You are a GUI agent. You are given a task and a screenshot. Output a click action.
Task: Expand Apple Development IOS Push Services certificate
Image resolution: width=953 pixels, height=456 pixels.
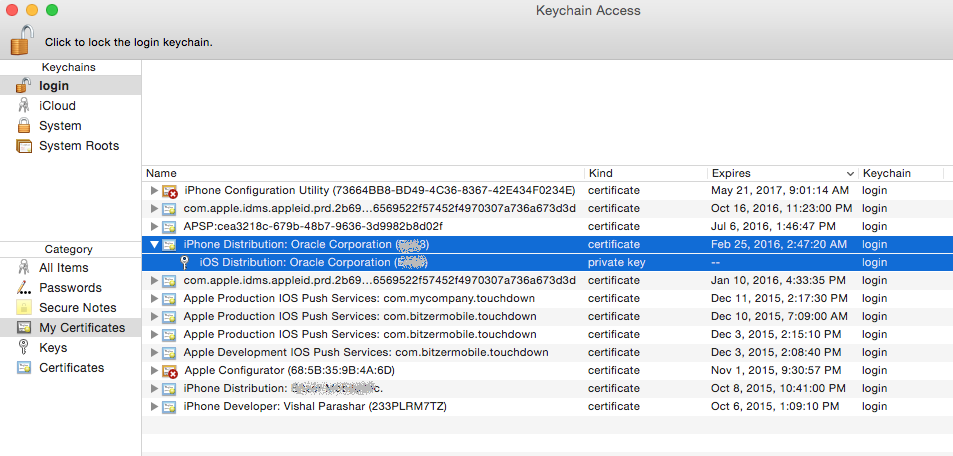click(154, 352)
